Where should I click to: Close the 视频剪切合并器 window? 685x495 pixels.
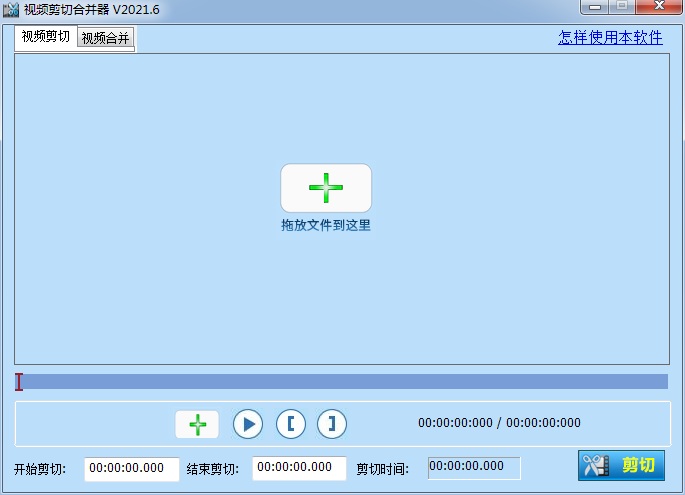[659, 7]
